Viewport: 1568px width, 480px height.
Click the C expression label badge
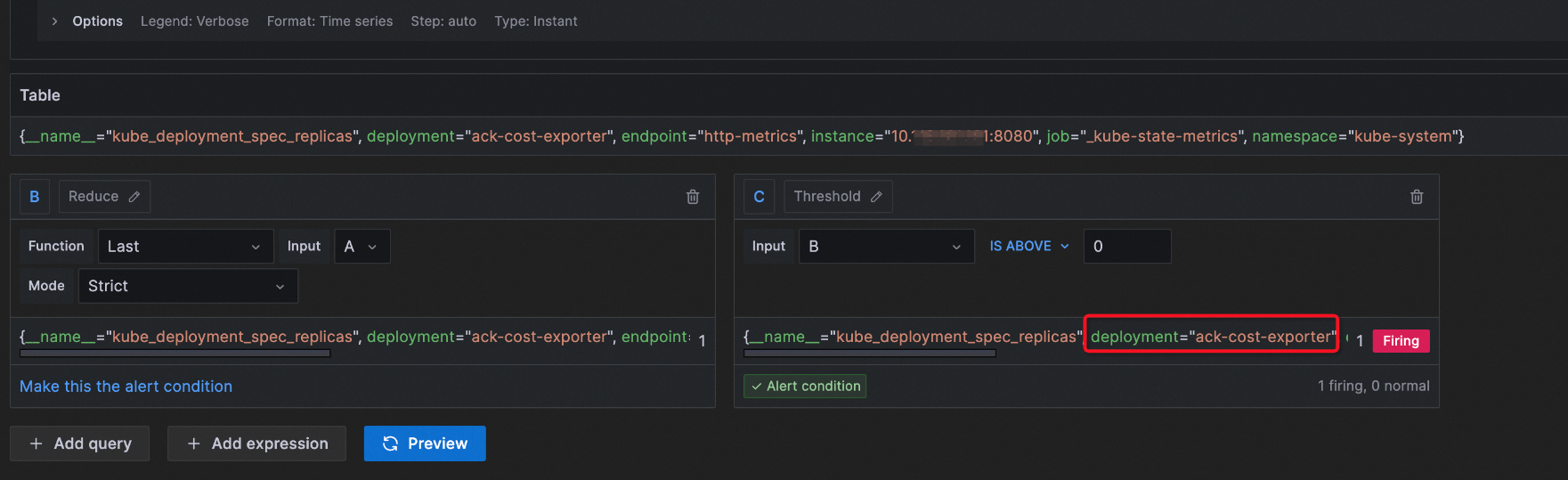pyautogui.click(x=759, y=197)
